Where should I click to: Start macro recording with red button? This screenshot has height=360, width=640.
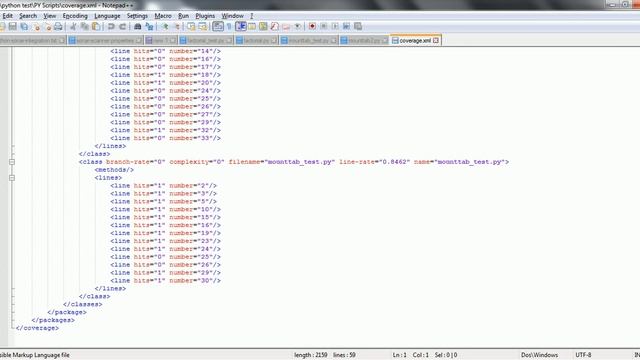pyautogui.click(x=312, y=27)
